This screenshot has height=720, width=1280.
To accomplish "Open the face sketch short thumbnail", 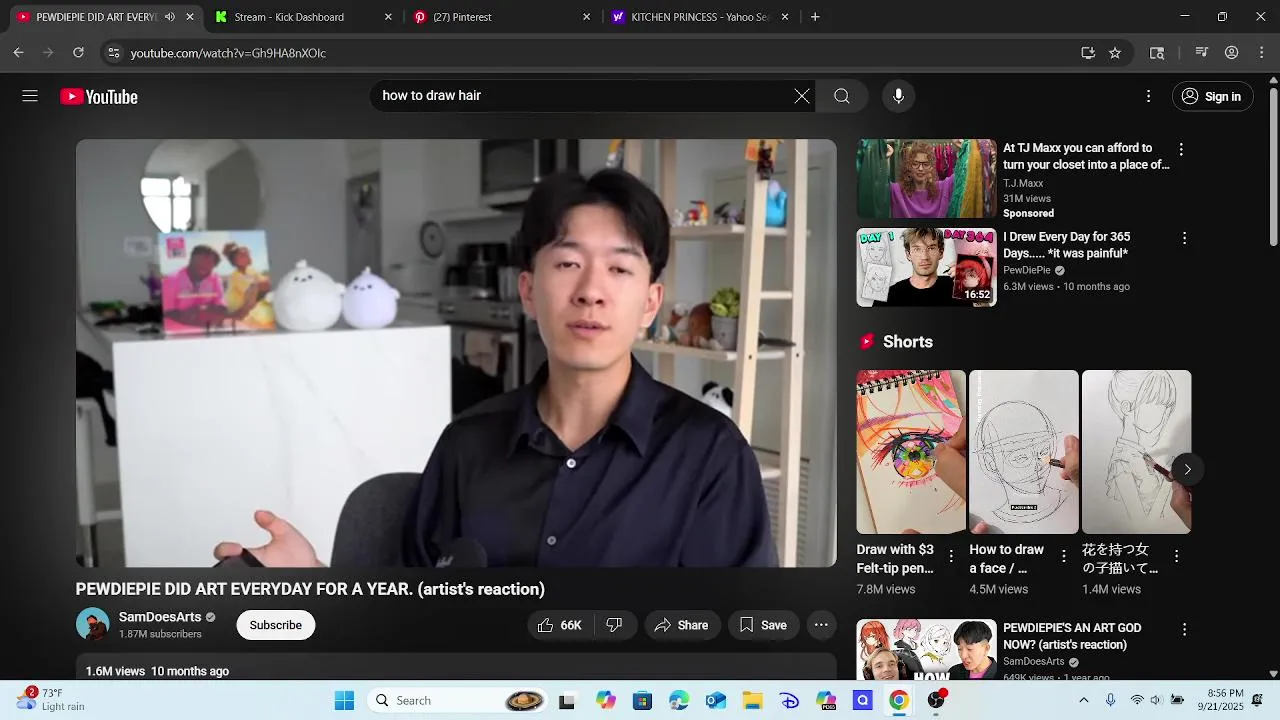I will point(1024,452).
